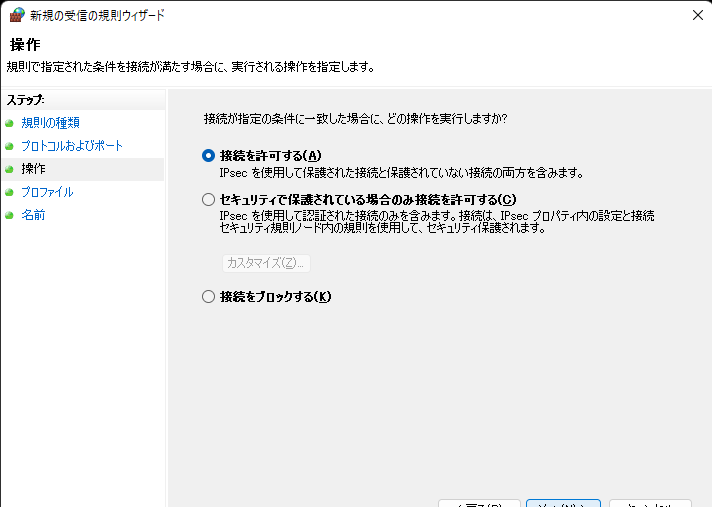The image size is (712, 507).
Task: Select セキュリティで保護されている場合のみ接続を許可する radio option
Action: (x=208, y=199)
